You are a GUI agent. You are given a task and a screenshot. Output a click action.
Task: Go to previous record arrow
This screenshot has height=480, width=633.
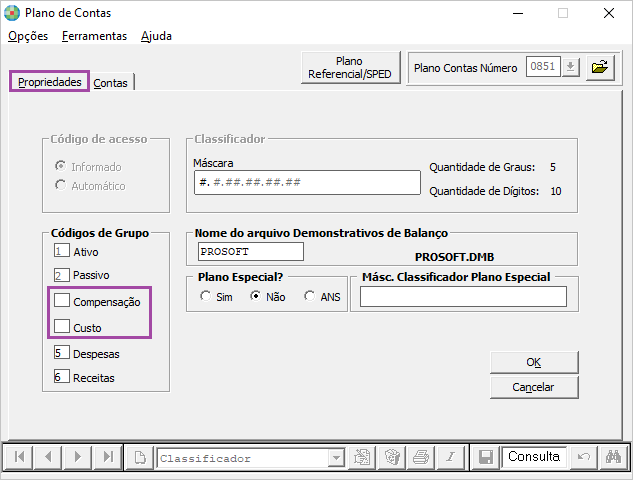pyautogui.click(x=48, y=457)
